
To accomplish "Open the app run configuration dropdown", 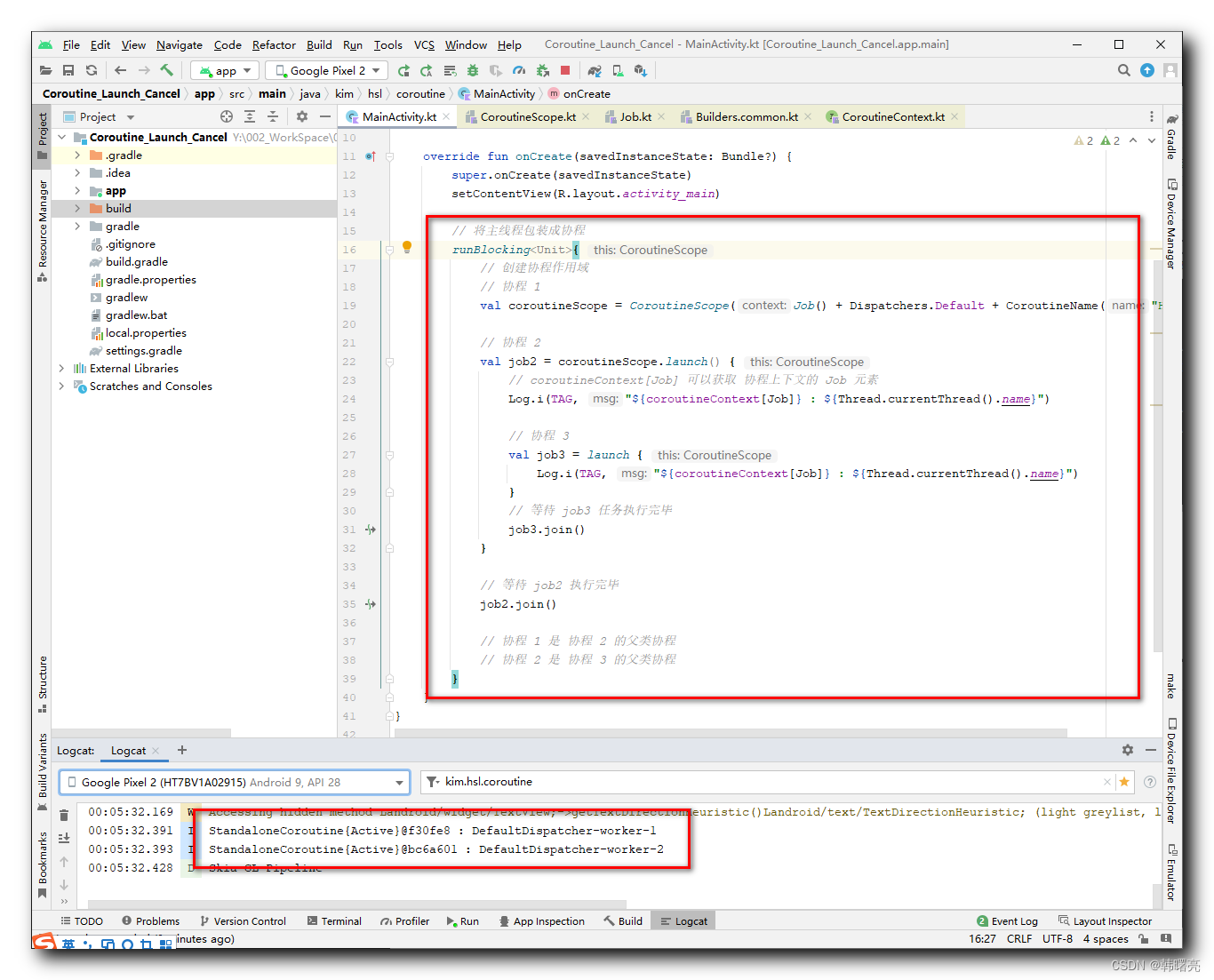I will pos(225,70).
